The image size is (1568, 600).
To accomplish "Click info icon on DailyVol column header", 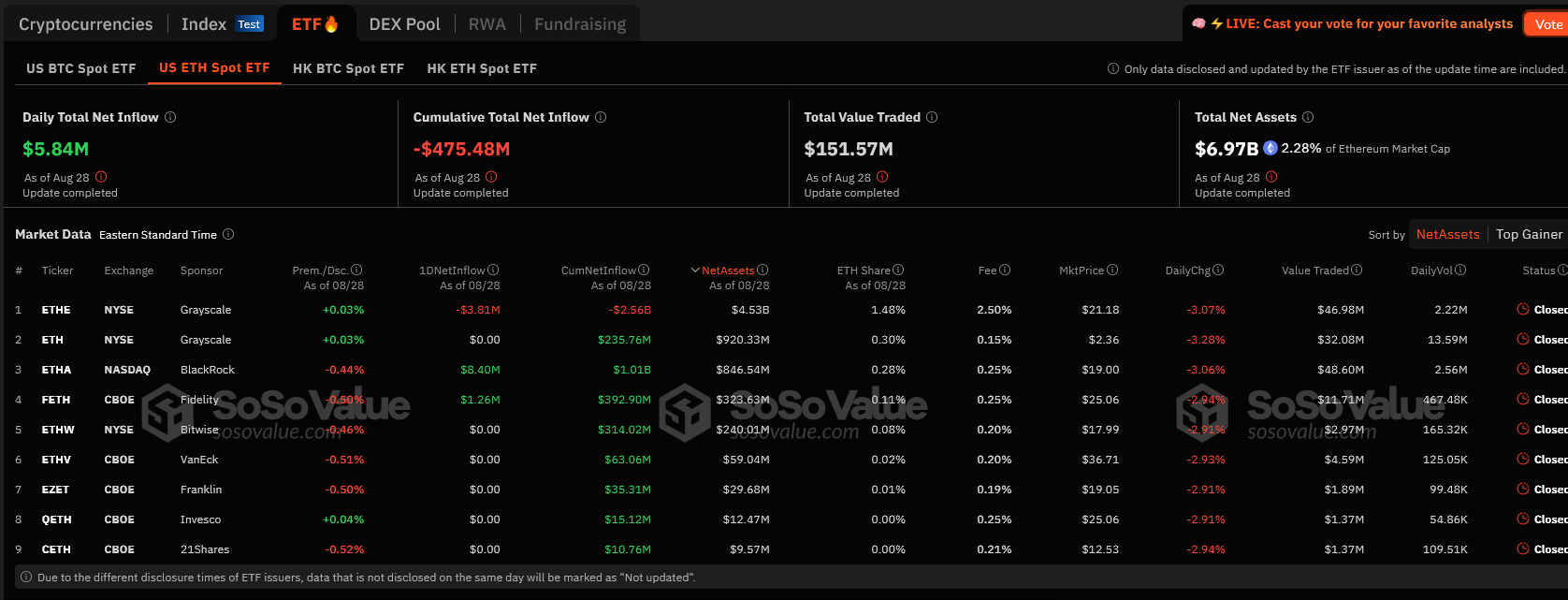I will pyautogui.click(x=1460, y=270).
